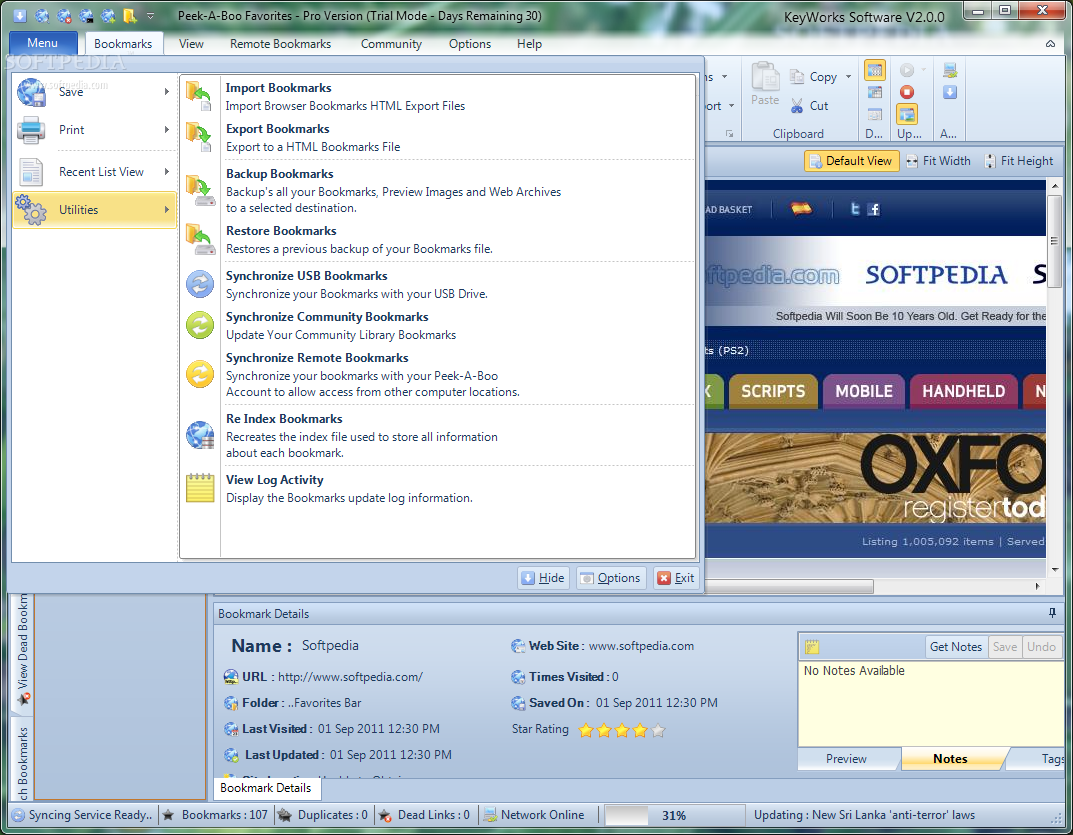Toggle the top highlighted display layout icon
The width and height of the screenshot is (1073, 835).
pos(875,70)
